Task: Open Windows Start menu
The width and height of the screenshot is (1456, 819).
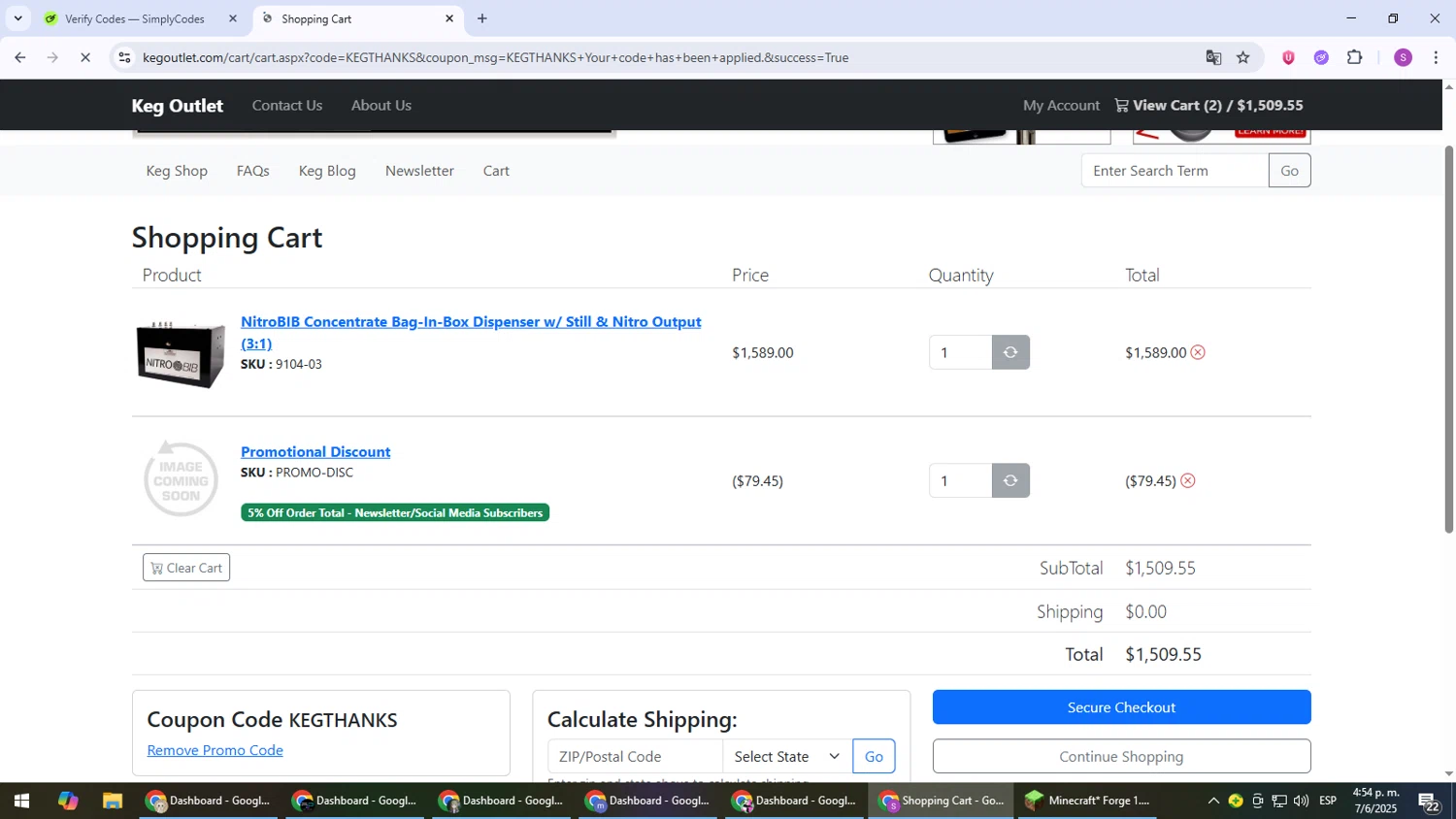Action: pyautogui.click(x=21, y=801)
